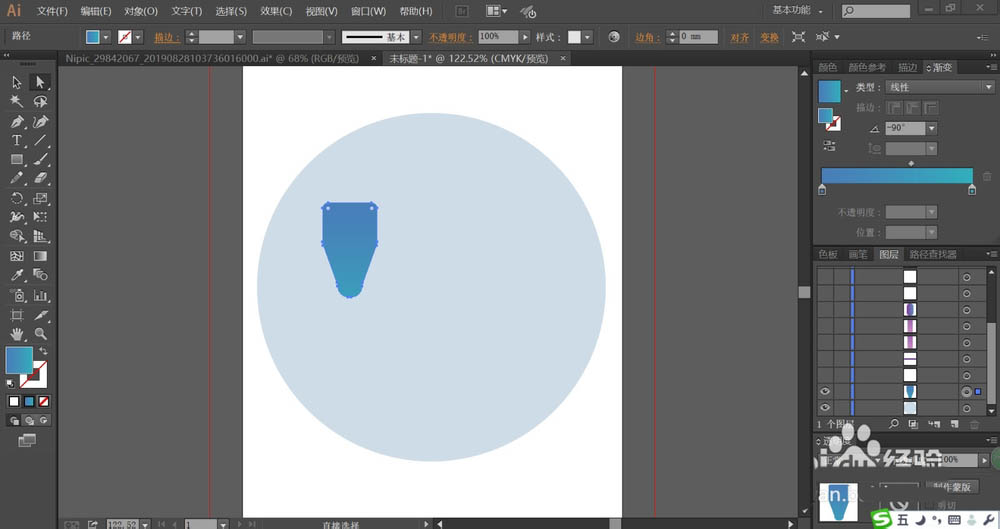This screenshot has width=1000, height=529.
Task: Swap fill and stroke colors
Action: click(43, 351)
